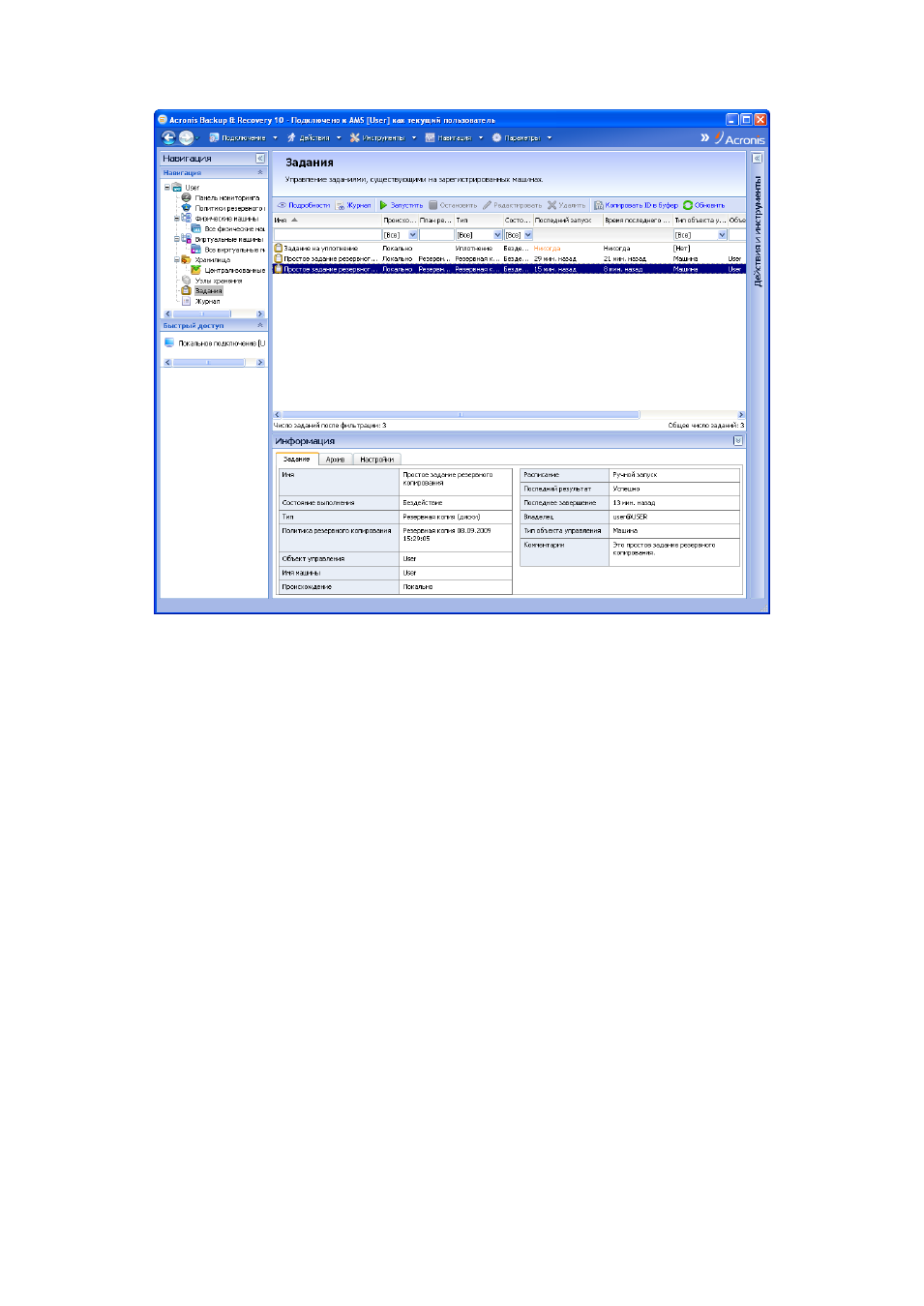Open the Навигация toolbar menu
924x1306 pixels.
454,137
